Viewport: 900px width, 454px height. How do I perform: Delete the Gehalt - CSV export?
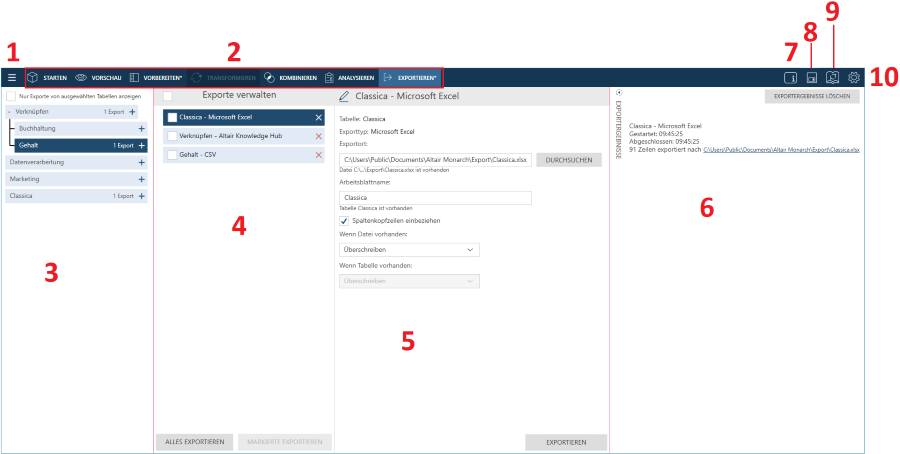(319, 155)
